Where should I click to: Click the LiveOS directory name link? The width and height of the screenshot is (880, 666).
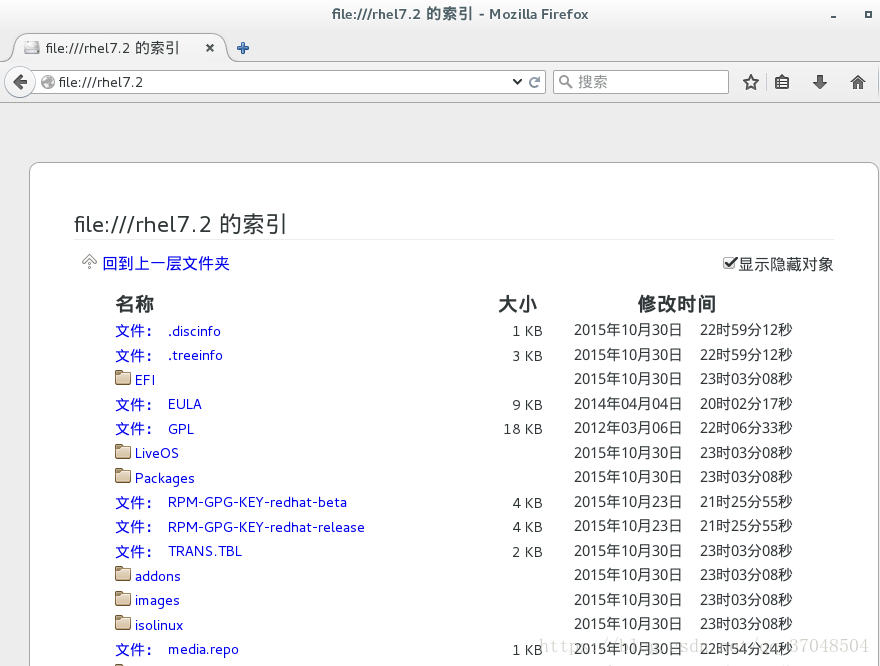157,453
